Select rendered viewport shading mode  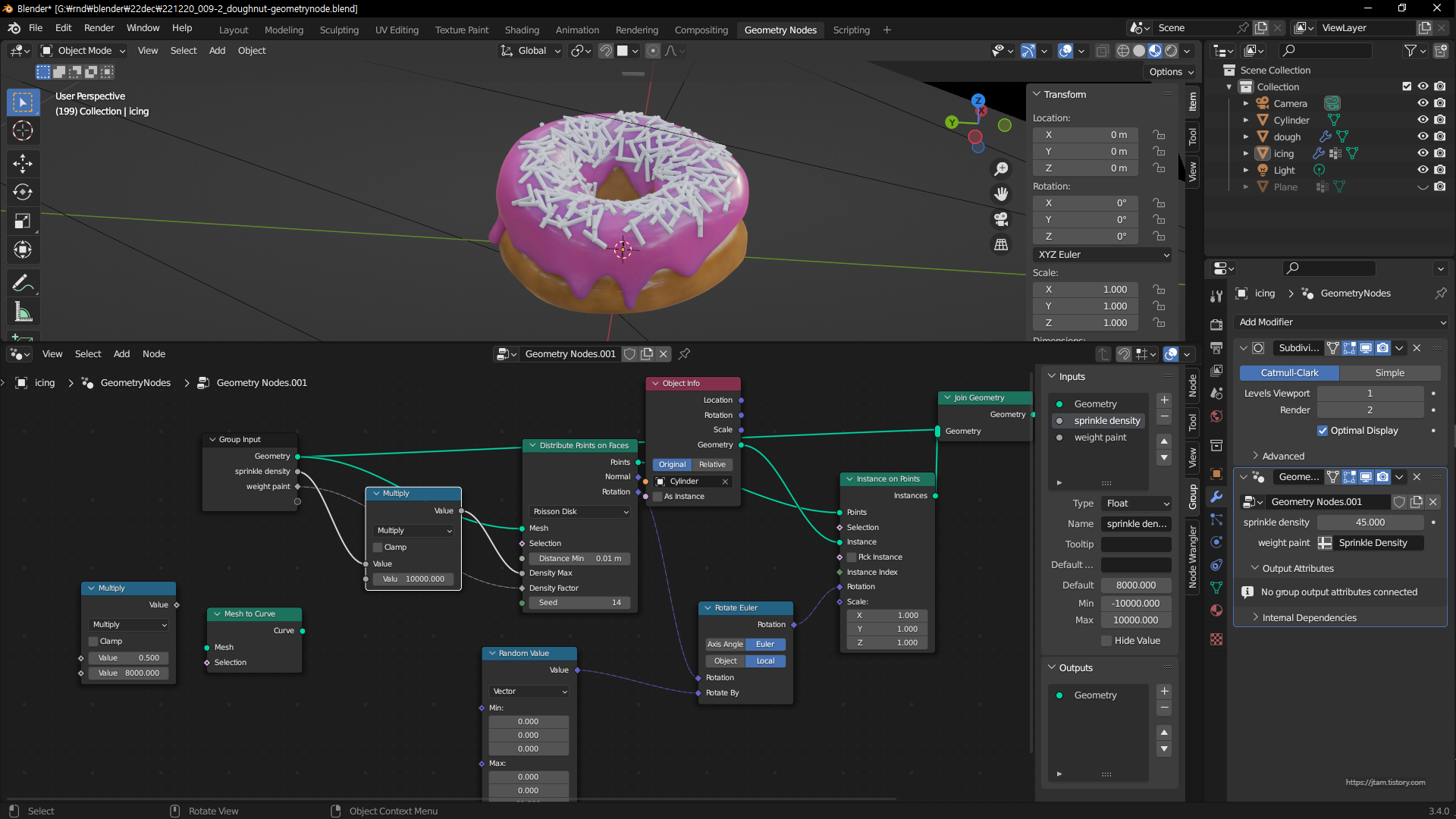tap(1172, 51)
